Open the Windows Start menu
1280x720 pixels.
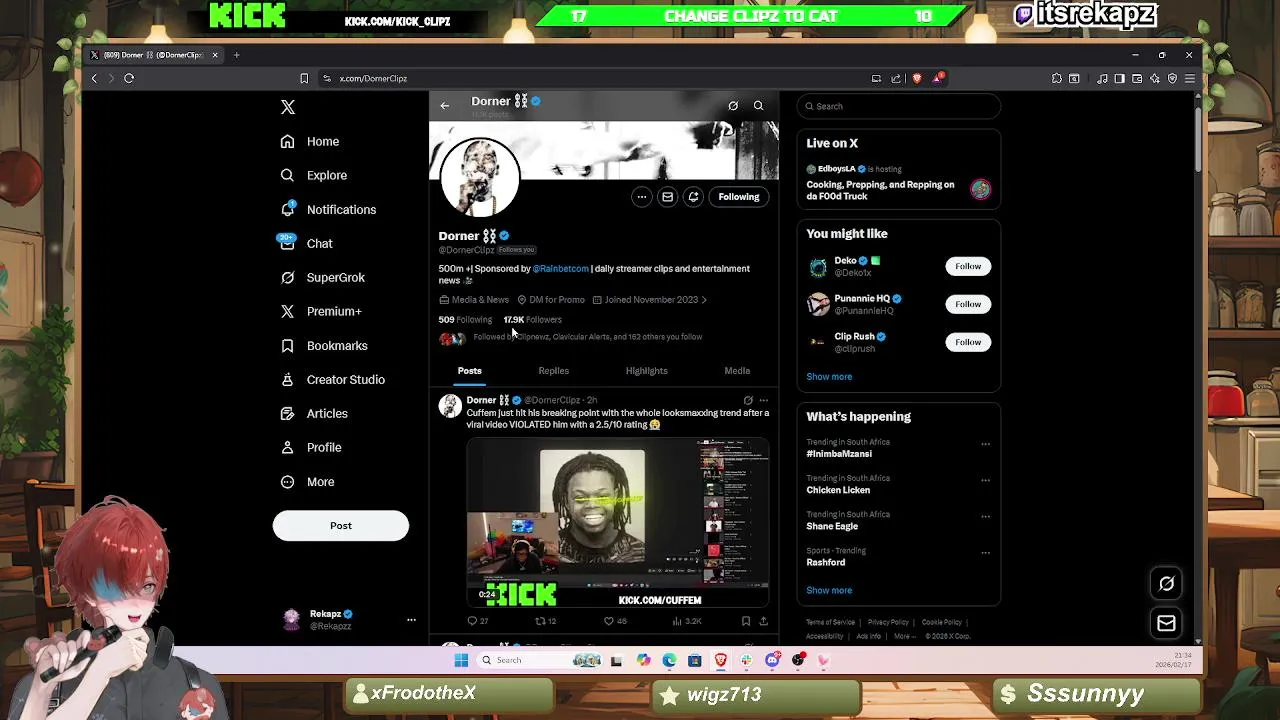[x=461, y=660]
